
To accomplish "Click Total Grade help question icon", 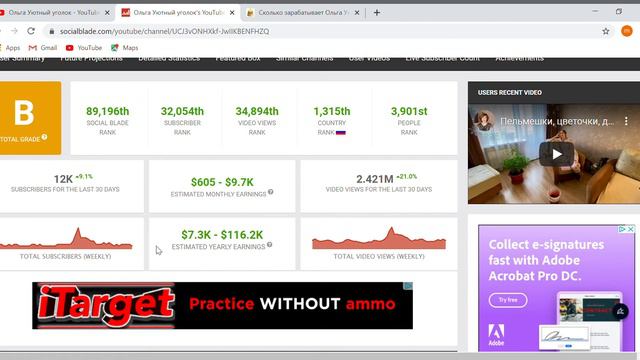I will (44, 137).
